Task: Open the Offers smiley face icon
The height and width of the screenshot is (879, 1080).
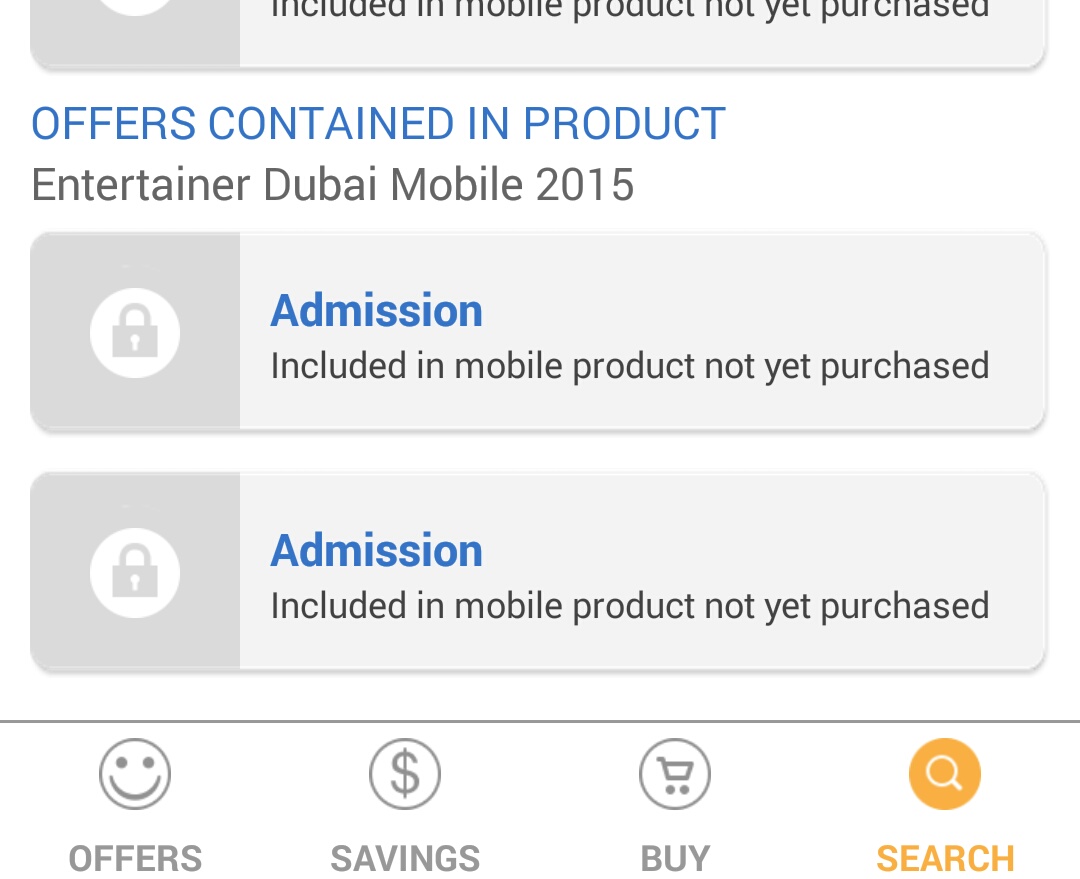Action: [135, 774]
